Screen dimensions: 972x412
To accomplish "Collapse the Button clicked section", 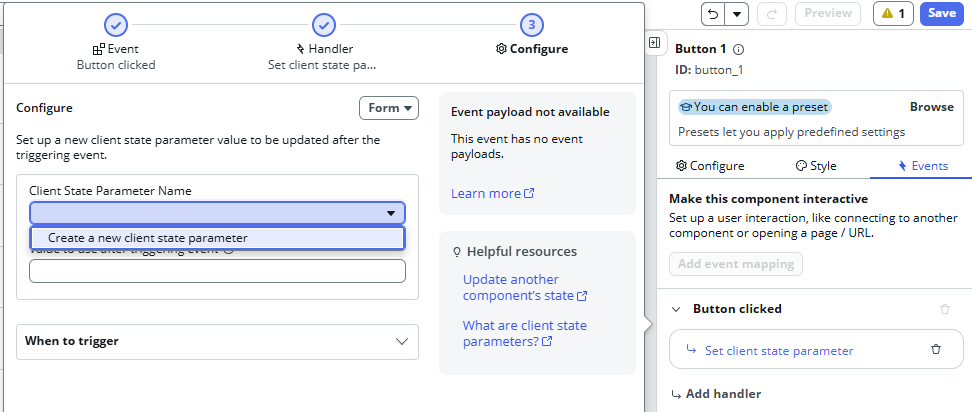I will pyautogui.click(x=676, y=309).
